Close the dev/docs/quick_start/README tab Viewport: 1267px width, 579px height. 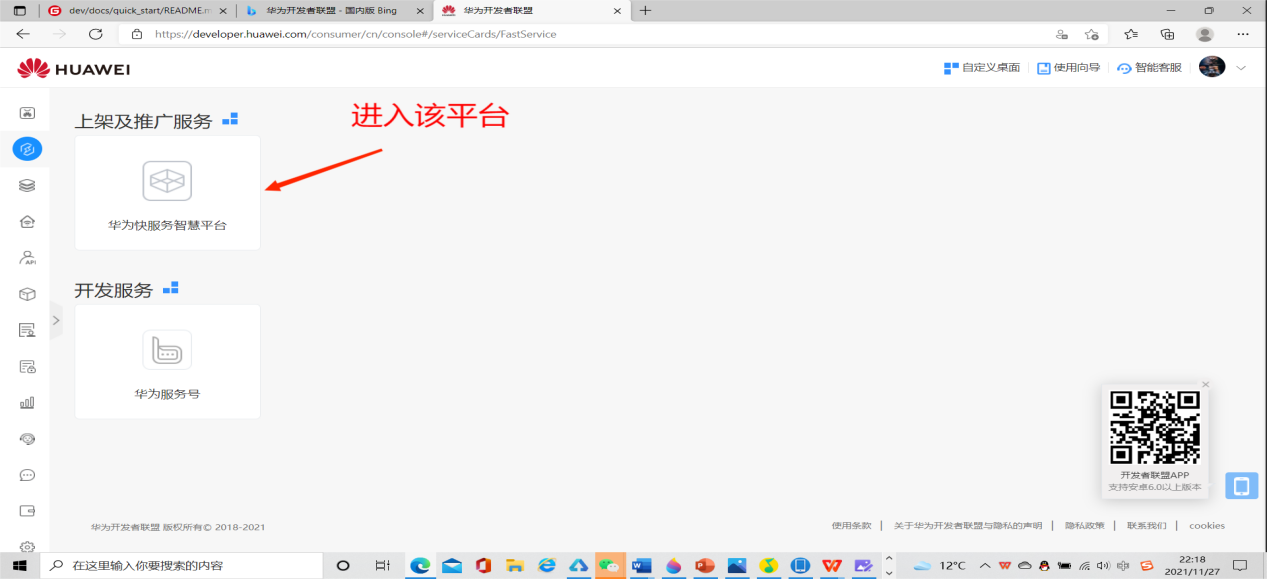[x=223, y=10]
